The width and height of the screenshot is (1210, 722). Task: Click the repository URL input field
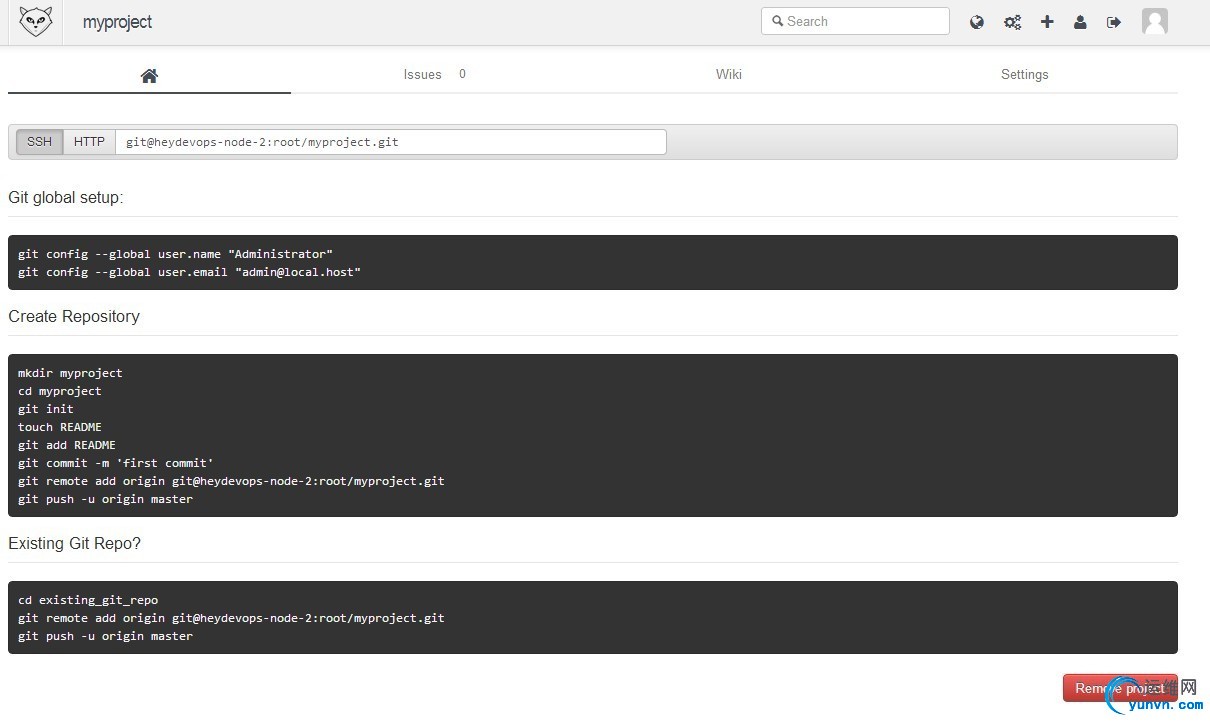click(391, 142)
